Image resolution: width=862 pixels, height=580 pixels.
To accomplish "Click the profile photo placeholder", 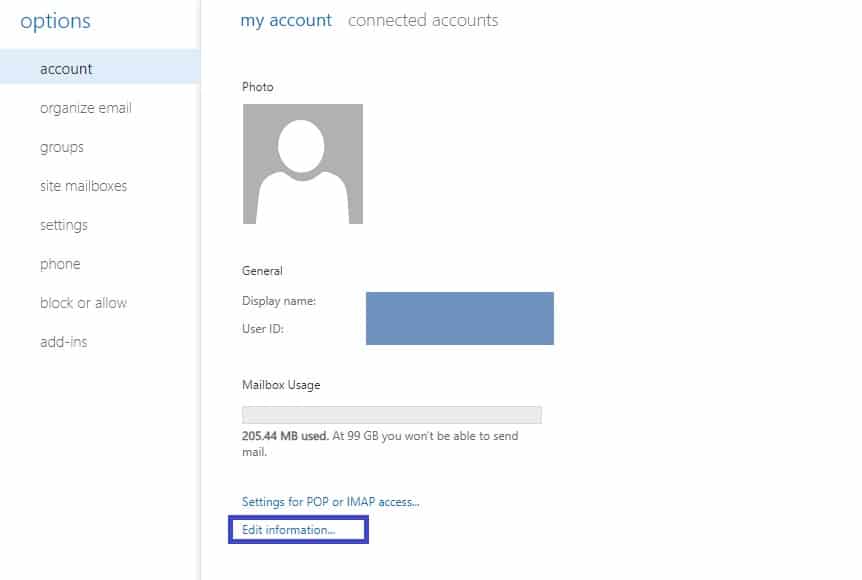I will 303,164.
